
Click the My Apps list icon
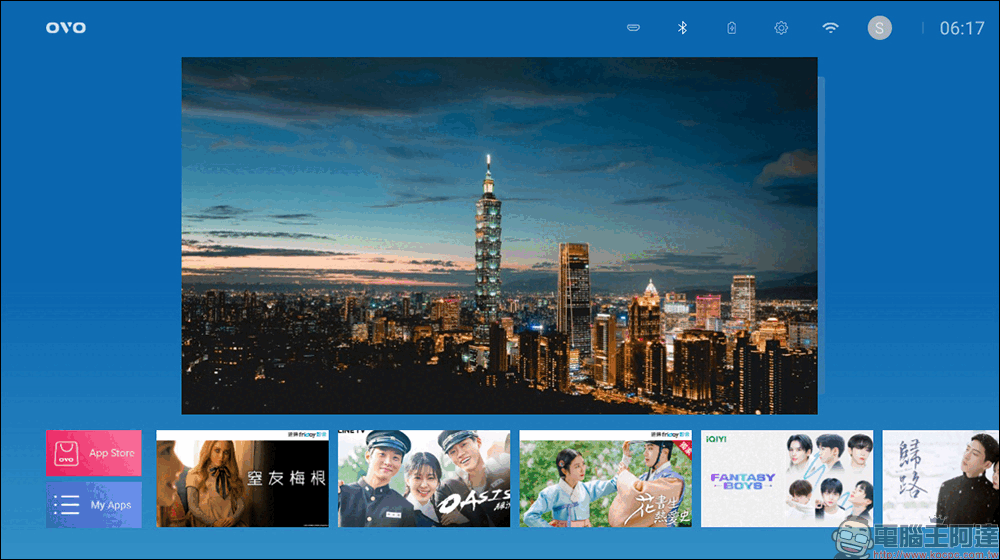[x=67, y=505]
